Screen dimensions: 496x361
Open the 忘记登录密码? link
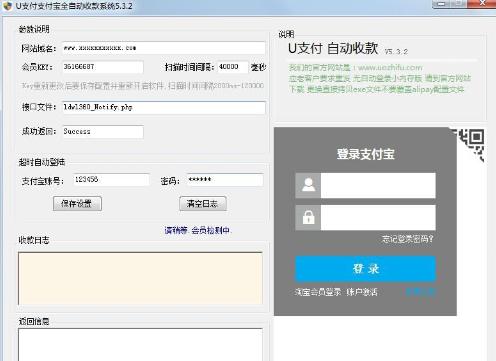407,239
